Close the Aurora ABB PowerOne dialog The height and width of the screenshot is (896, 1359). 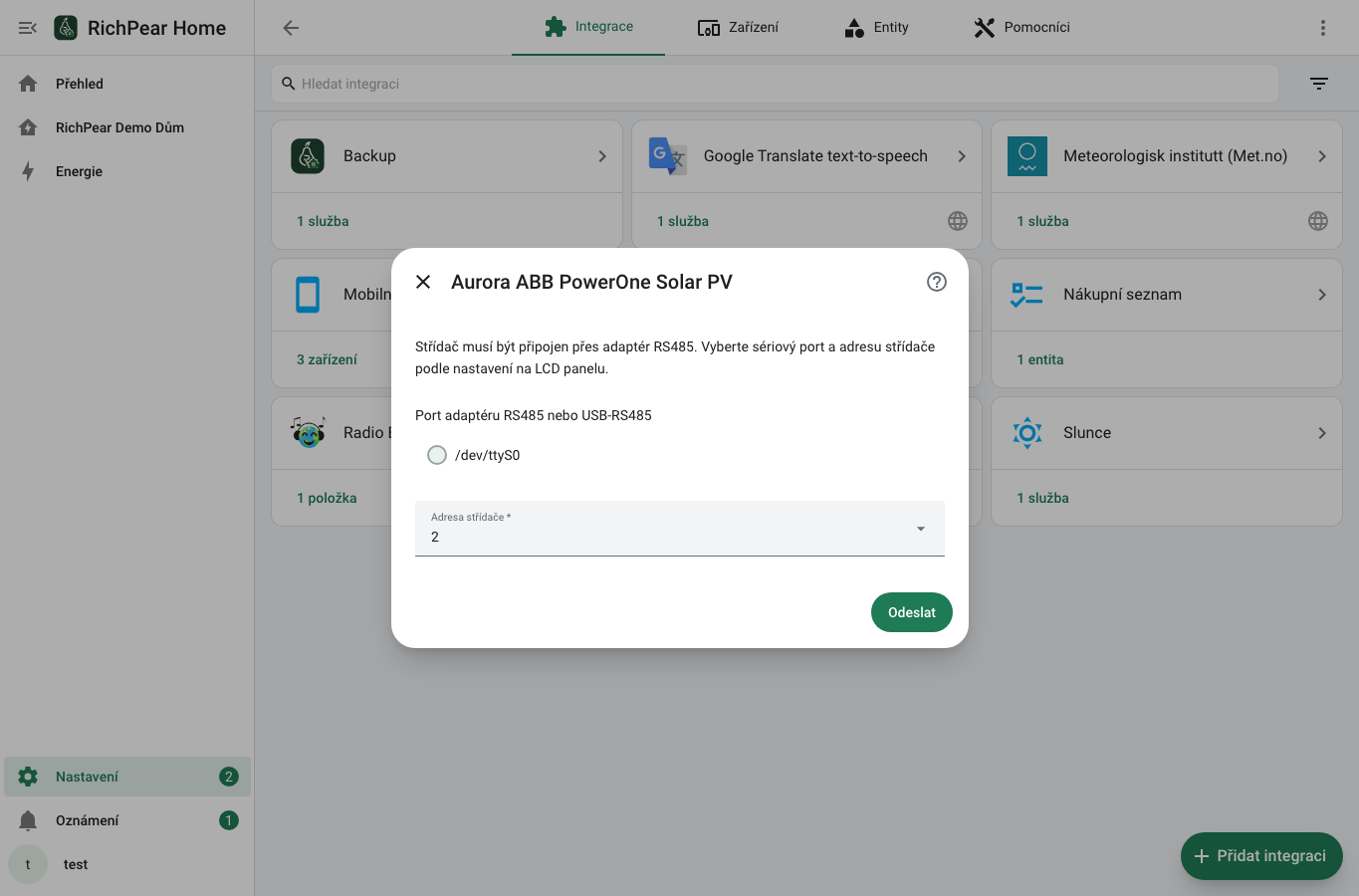[423, 282]
